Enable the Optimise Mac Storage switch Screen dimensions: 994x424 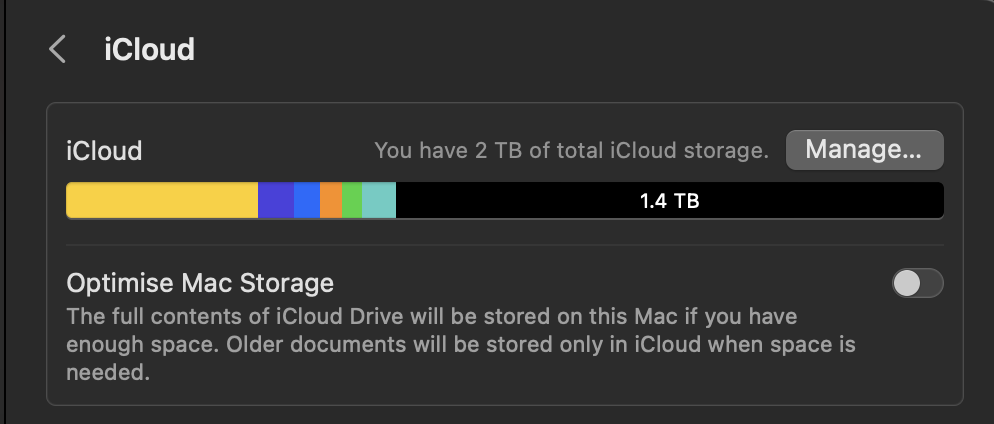917,283
